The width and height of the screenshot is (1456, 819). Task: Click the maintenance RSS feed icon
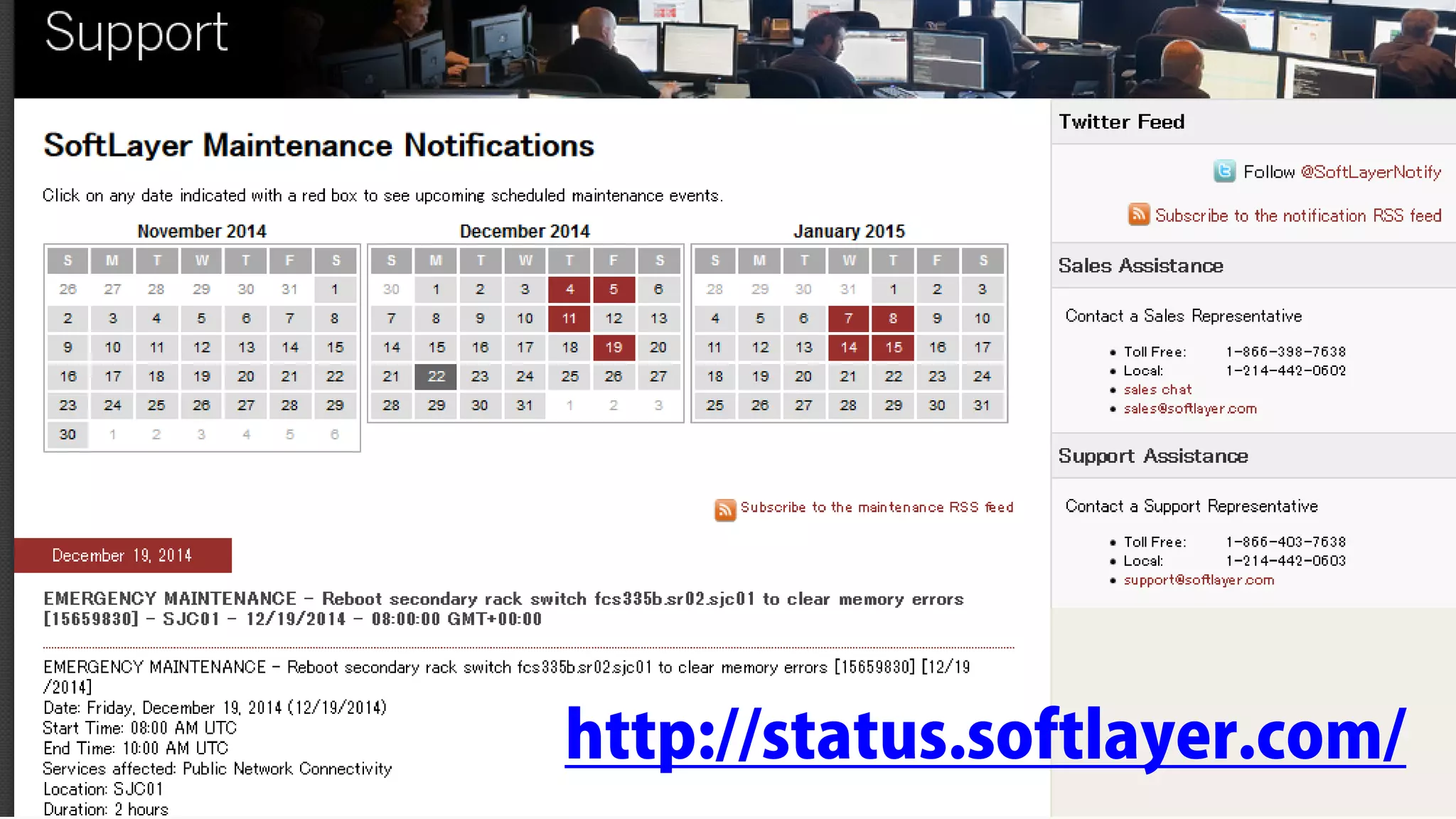[x=725, y=510]
